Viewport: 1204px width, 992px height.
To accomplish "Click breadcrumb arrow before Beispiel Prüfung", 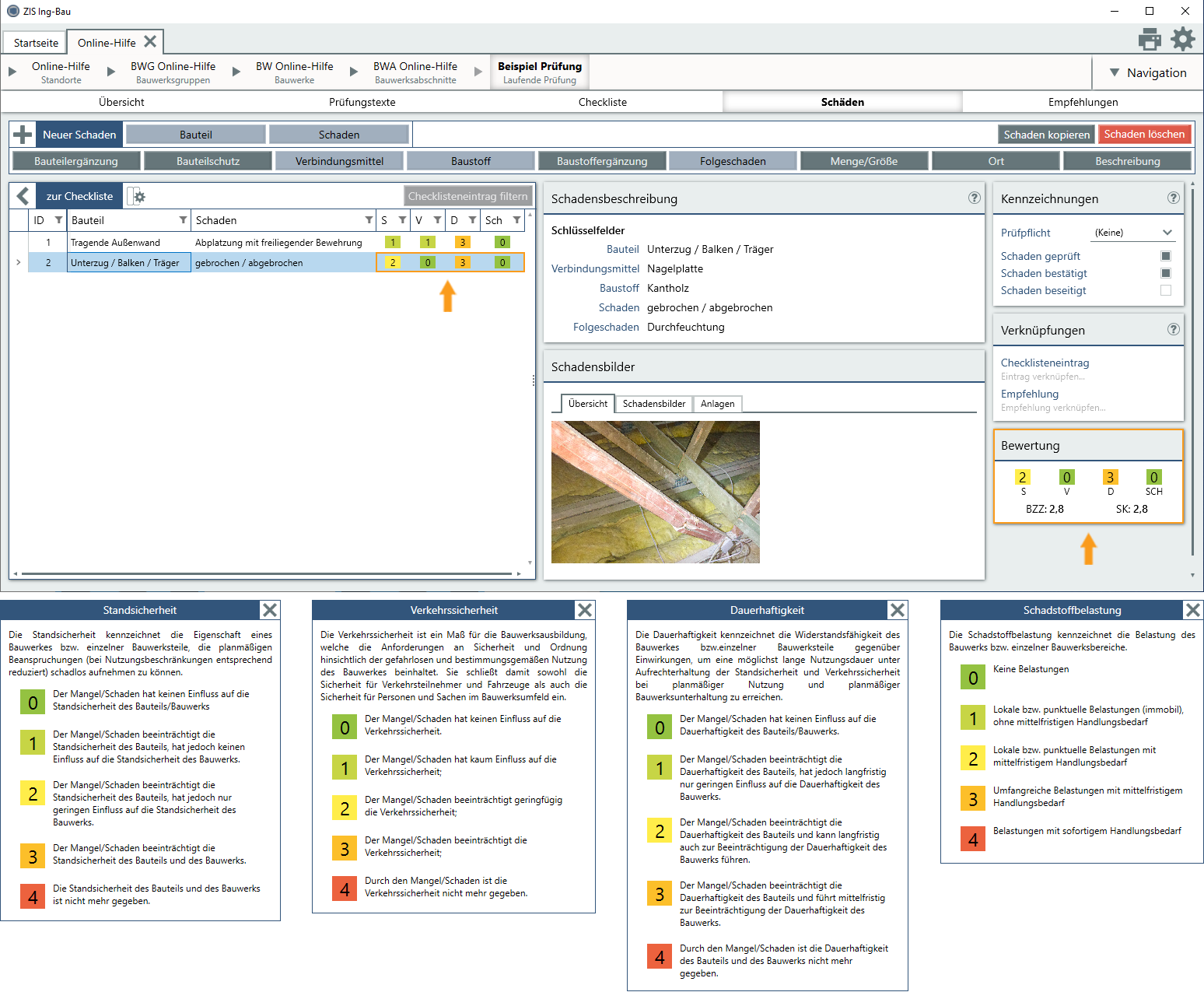I will (x=478, y=72).
